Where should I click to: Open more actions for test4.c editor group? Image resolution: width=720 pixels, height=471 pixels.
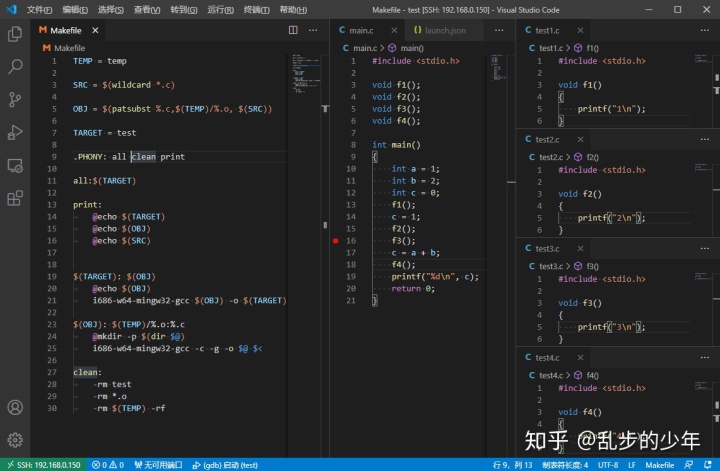coord(705,357)
